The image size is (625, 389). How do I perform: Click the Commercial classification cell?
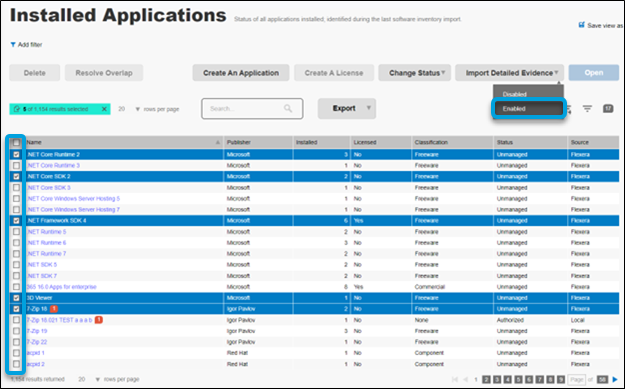pos(430,287)
